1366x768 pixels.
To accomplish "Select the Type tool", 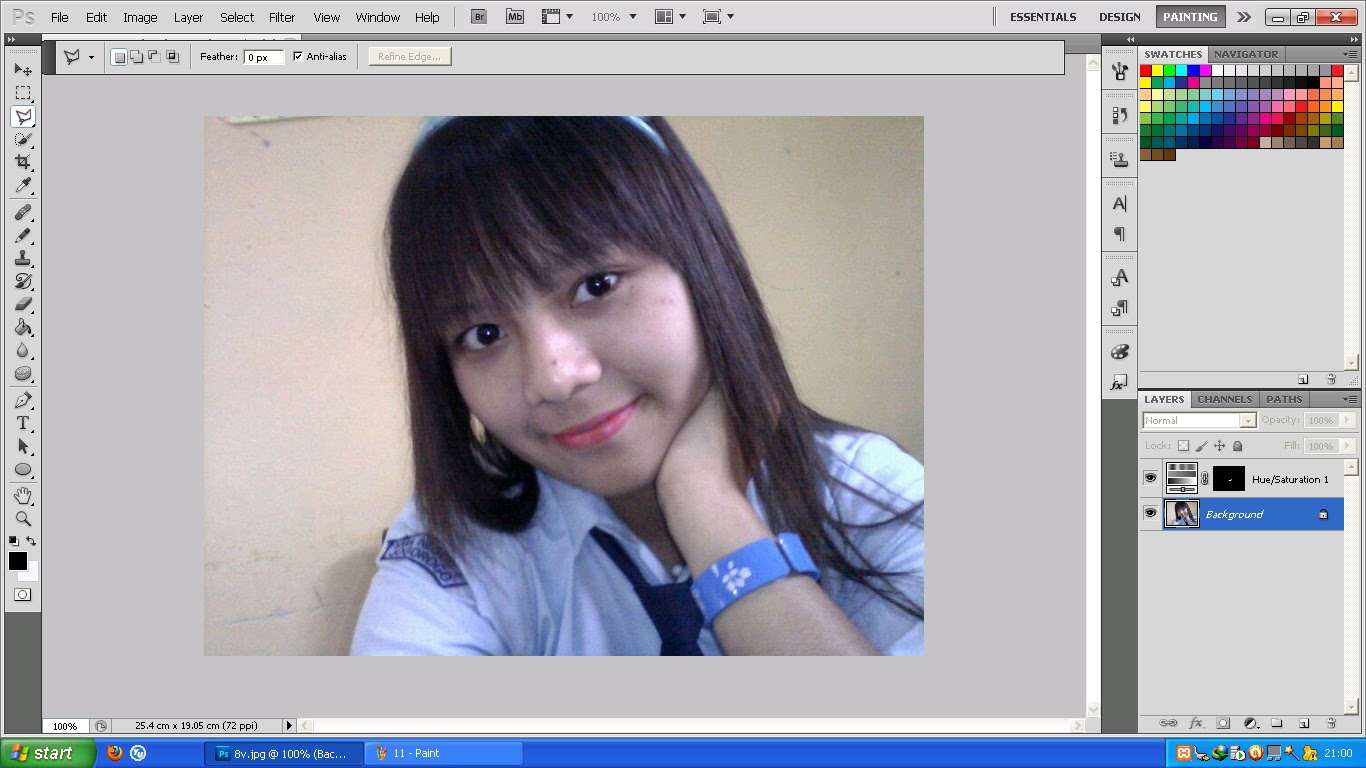I will pyautogui.click(x=22, y=423).
